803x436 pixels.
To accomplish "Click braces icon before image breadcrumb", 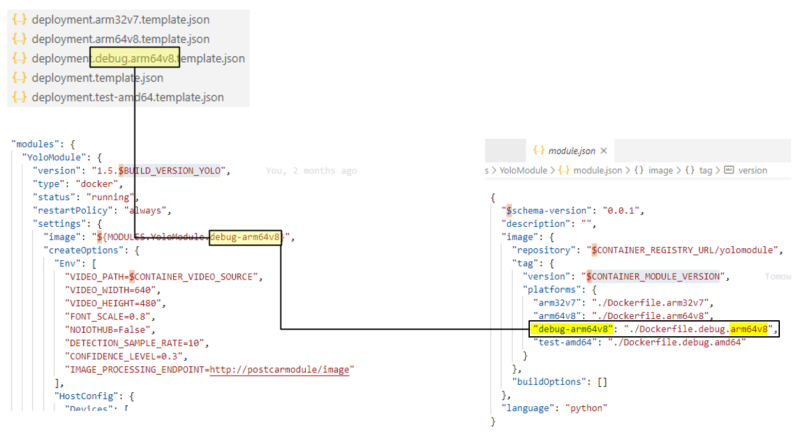I will tap(639, 171).
